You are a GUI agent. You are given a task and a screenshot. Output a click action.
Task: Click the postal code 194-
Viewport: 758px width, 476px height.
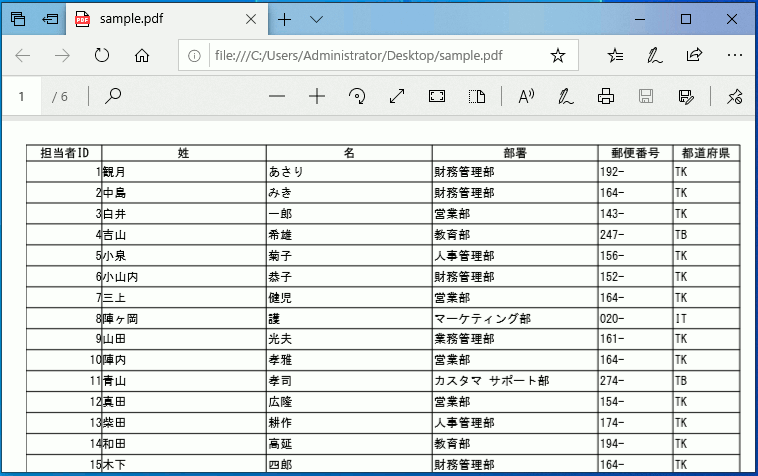click(612, 444)
